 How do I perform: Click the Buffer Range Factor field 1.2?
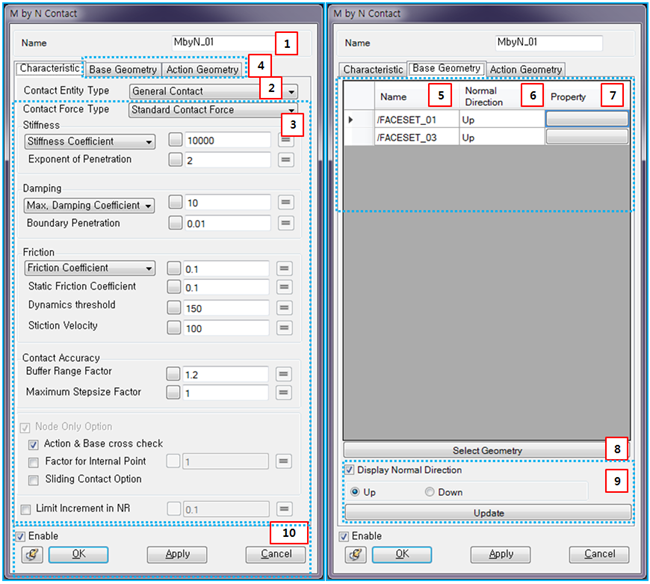click(x=226, y=374)
